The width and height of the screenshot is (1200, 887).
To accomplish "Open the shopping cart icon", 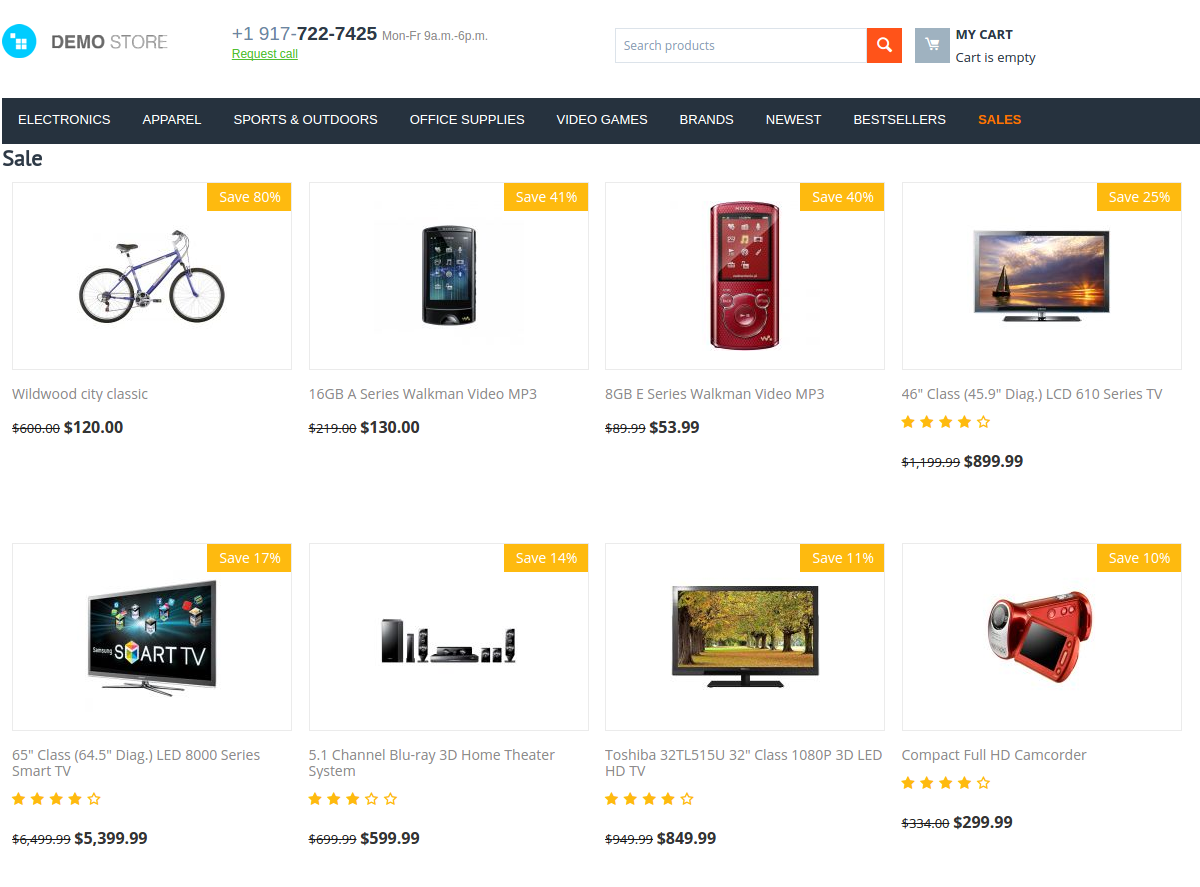I will (x=932, y=45).
